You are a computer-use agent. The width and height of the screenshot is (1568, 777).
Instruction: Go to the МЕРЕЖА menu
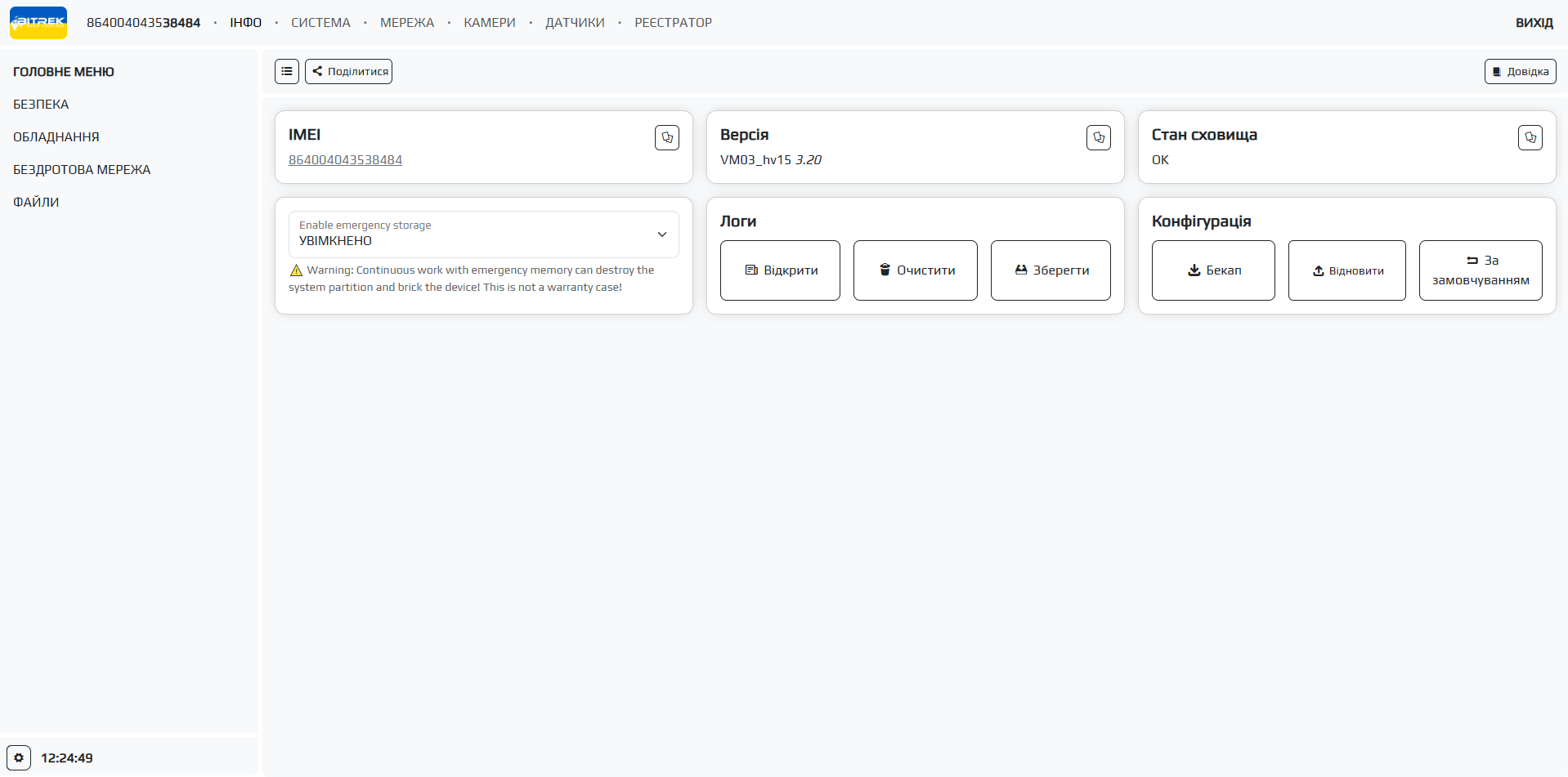point(407,23)
